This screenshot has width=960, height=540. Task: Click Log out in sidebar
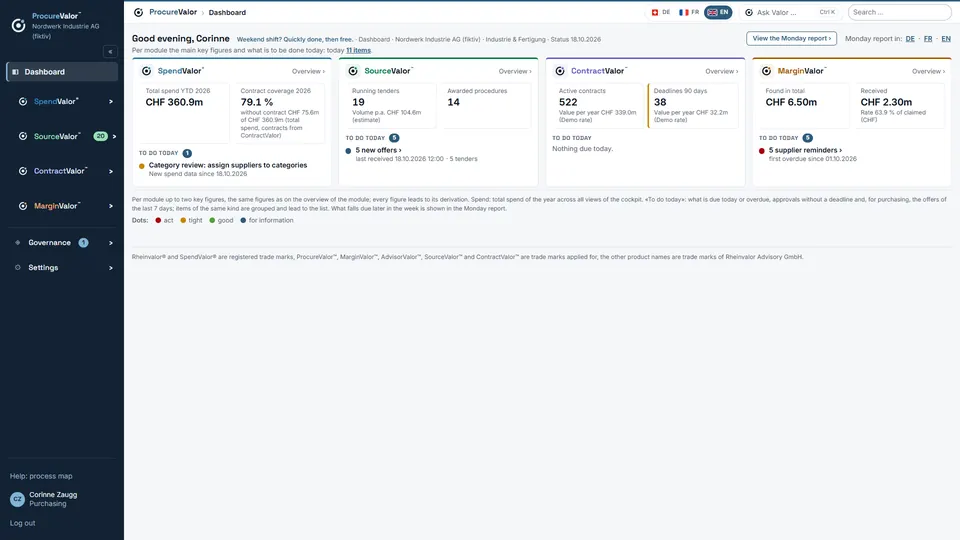coord(23,523)
